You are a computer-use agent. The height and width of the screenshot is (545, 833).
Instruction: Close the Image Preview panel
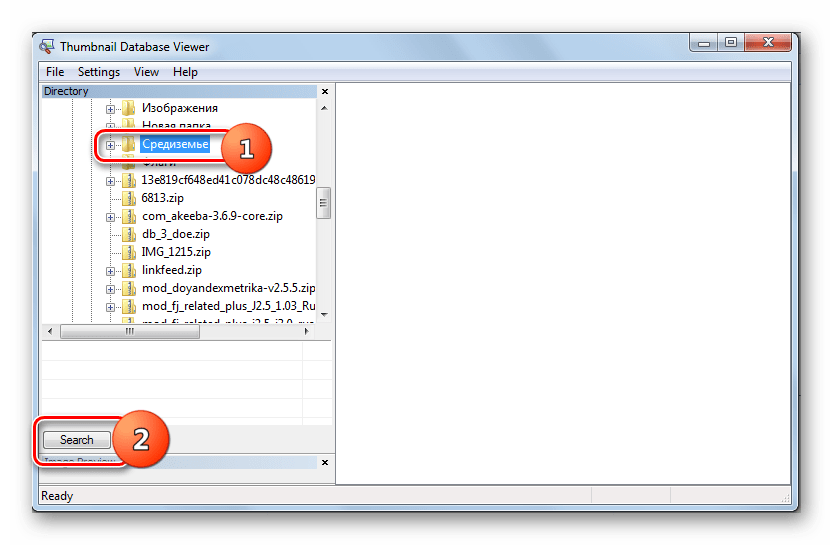tap(324, 462)
